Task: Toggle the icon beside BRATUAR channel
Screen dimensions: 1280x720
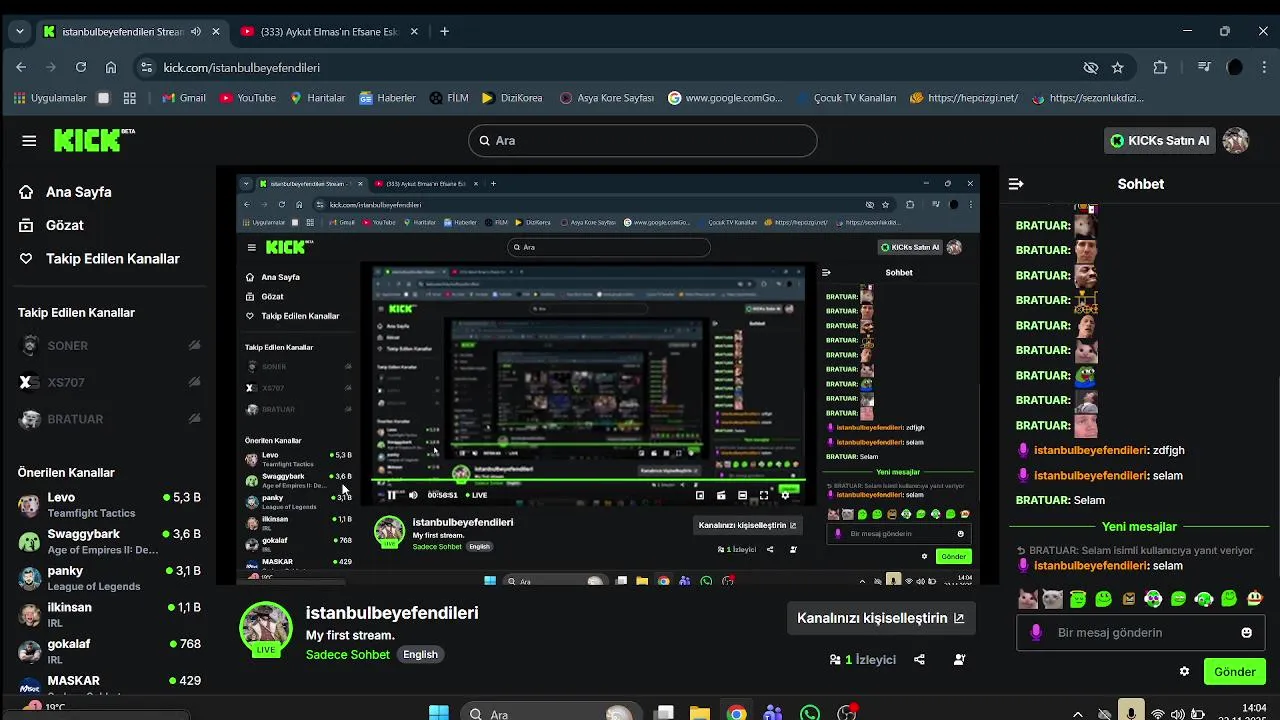Action: (x=195, y=419)
